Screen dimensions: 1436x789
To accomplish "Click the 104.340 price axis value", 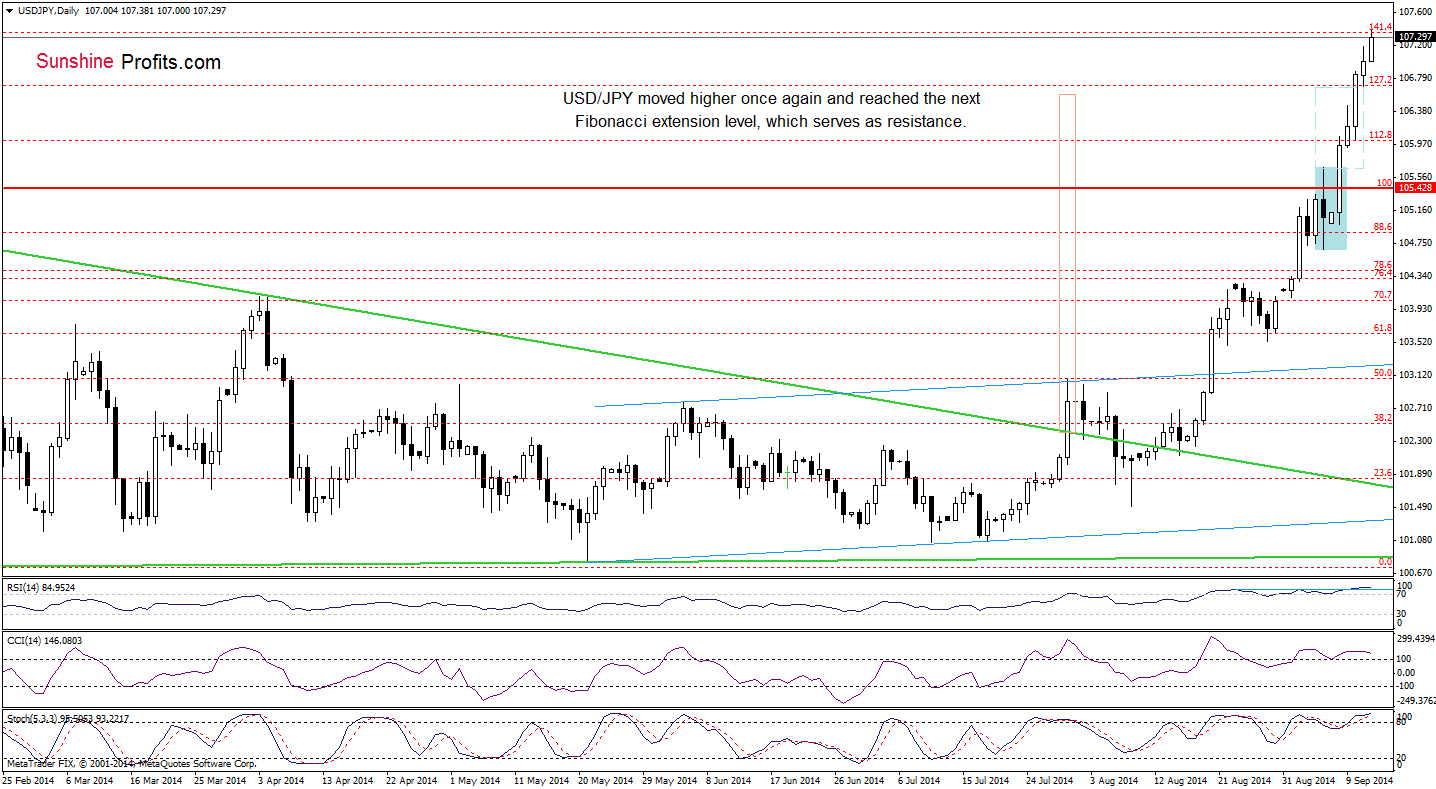I will tap(1416, 275).
